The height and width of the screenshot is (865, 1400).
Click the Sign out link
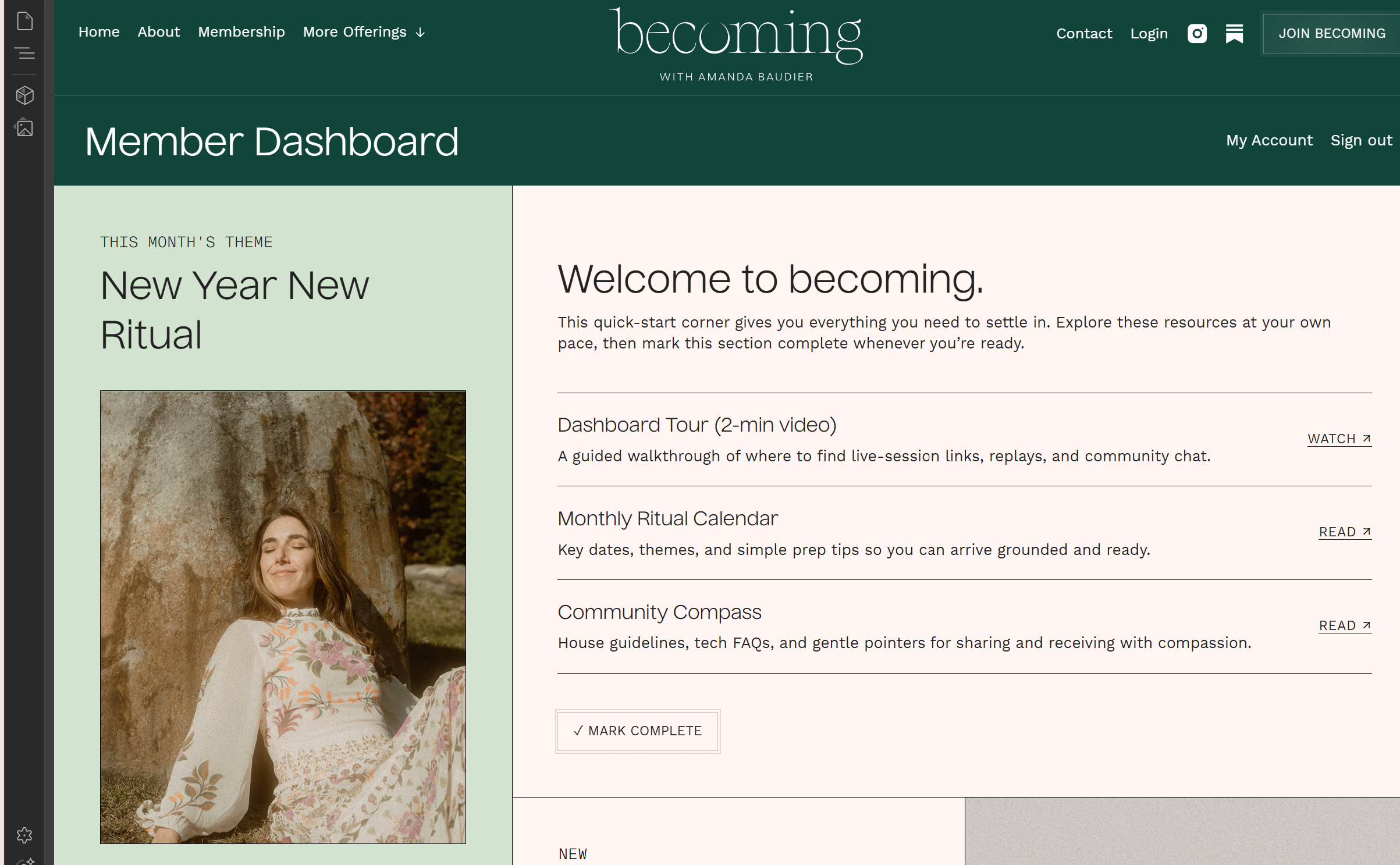point(1361,141)
